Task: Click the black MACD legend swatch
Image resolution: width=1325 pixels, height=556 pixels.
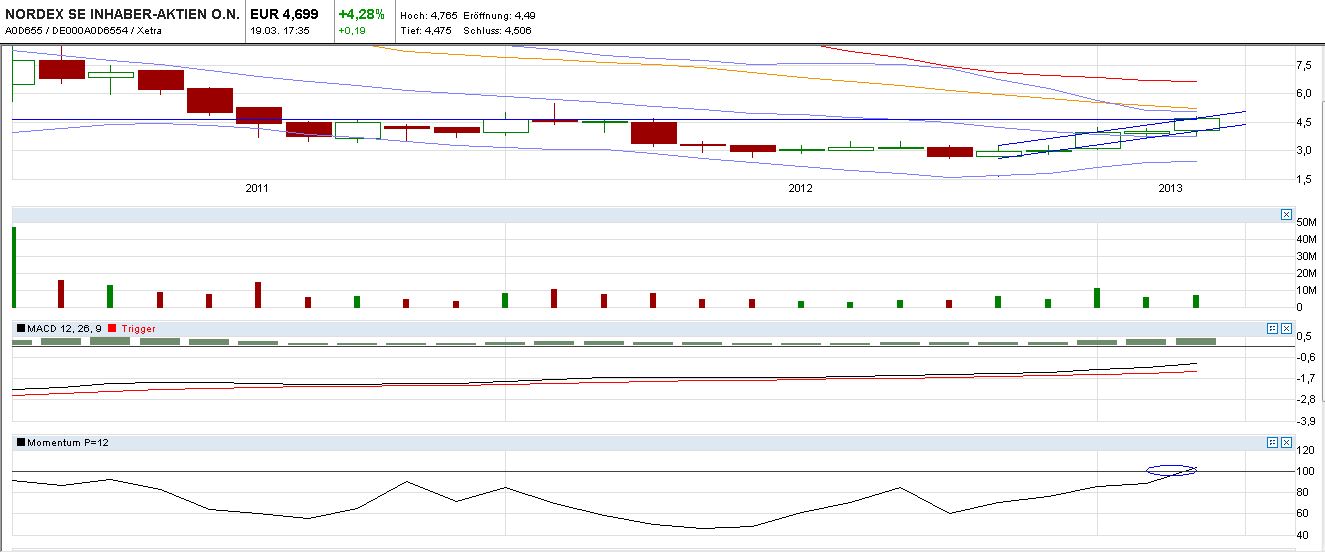Action: (x=21, y=328)
